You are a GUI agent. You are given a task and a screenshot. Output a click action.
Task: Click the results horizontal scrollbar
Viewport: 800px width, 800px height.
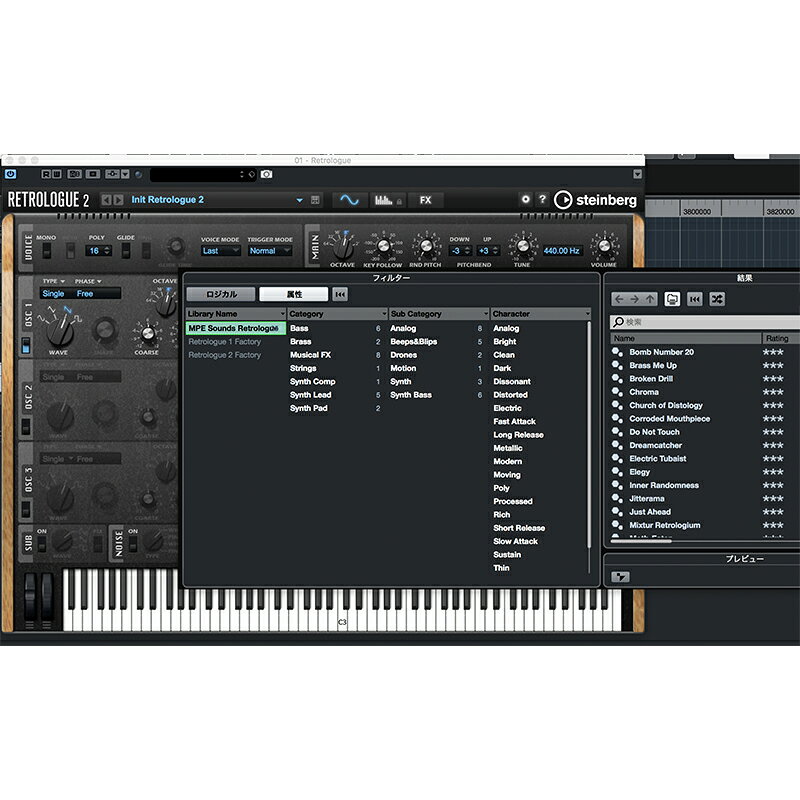click(641, 541)
